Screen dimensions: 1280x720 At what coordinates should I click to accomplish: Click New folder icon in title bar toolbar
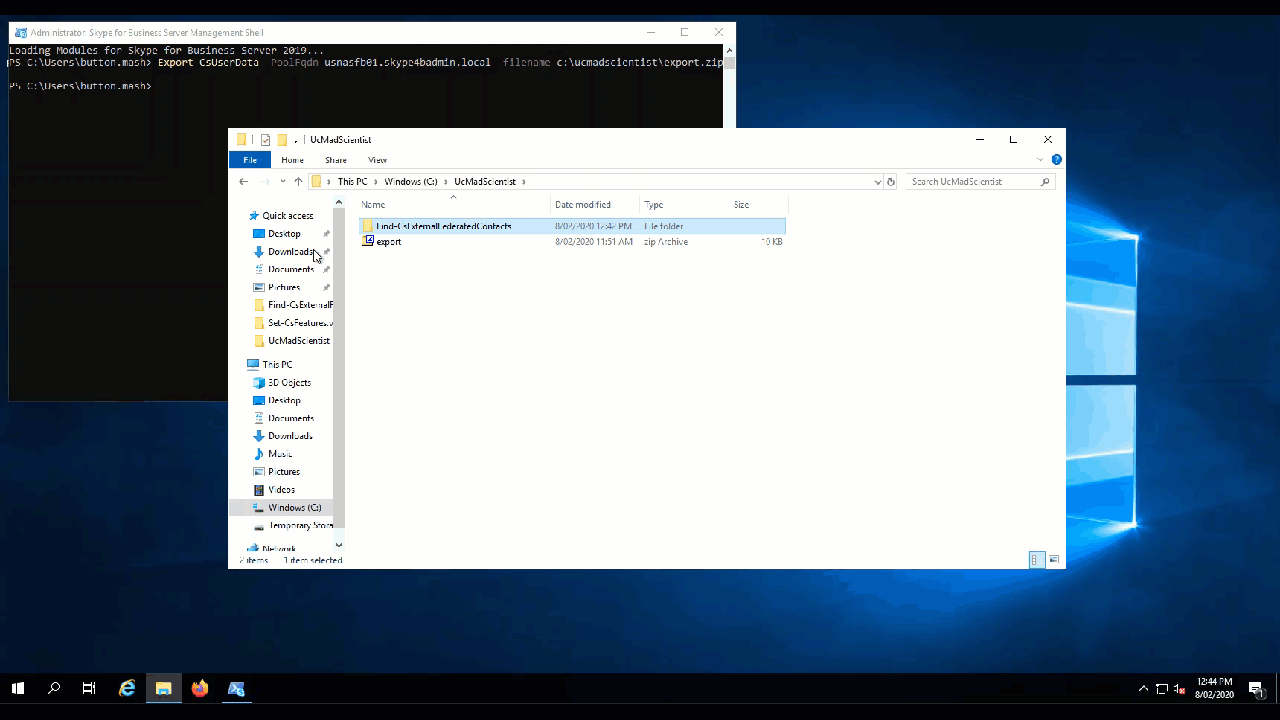(283, 140)
